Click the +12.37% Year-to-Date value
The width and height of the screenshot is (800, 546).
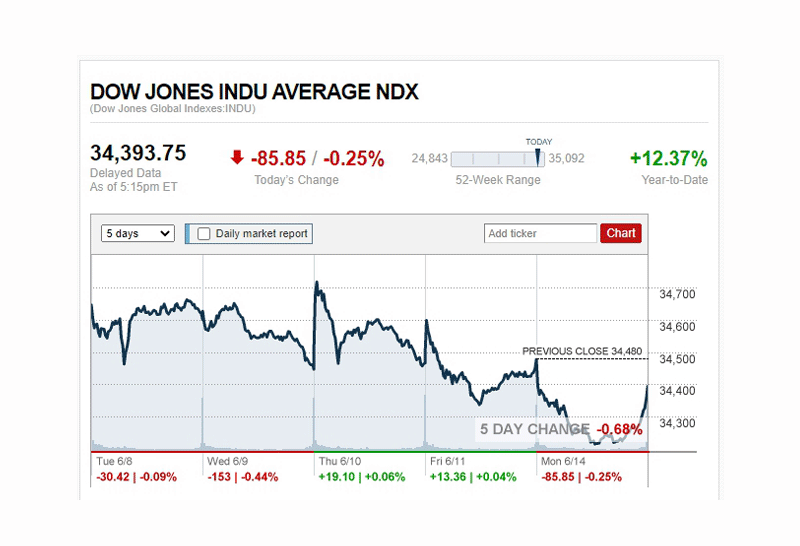[668, 158]
